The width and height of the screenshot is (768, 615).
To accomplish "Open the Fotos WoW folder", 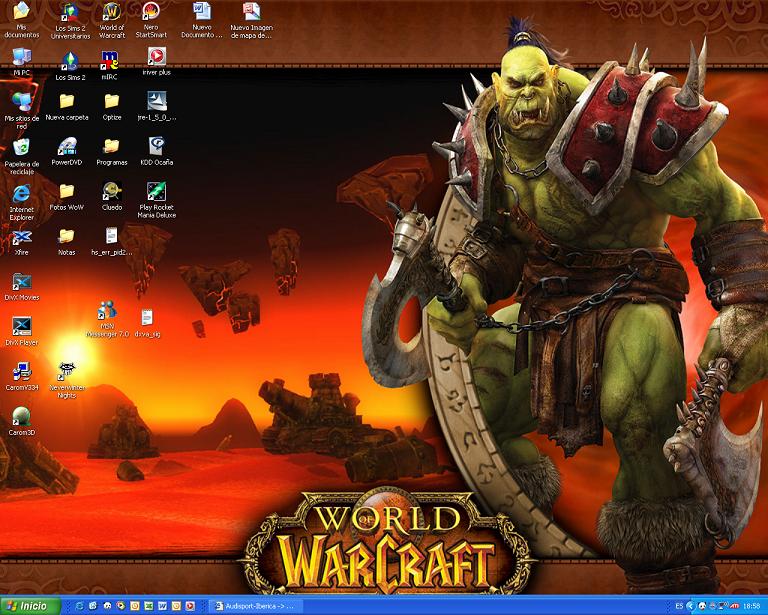I will pos(67,197).
